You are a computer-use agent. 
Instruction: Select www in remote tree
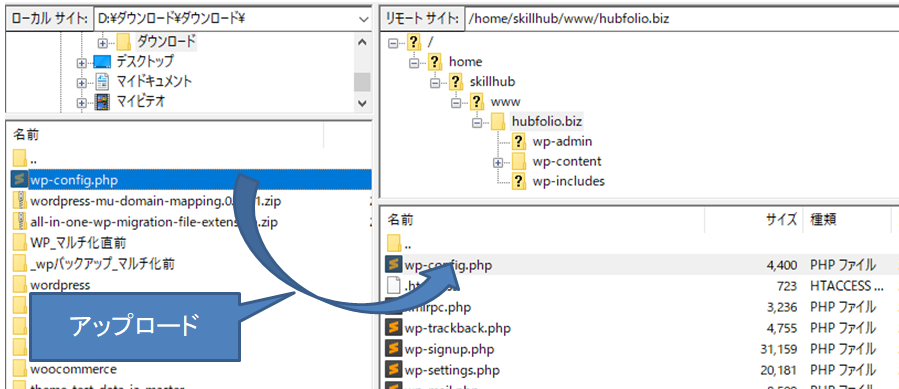(x=505, y=102)
